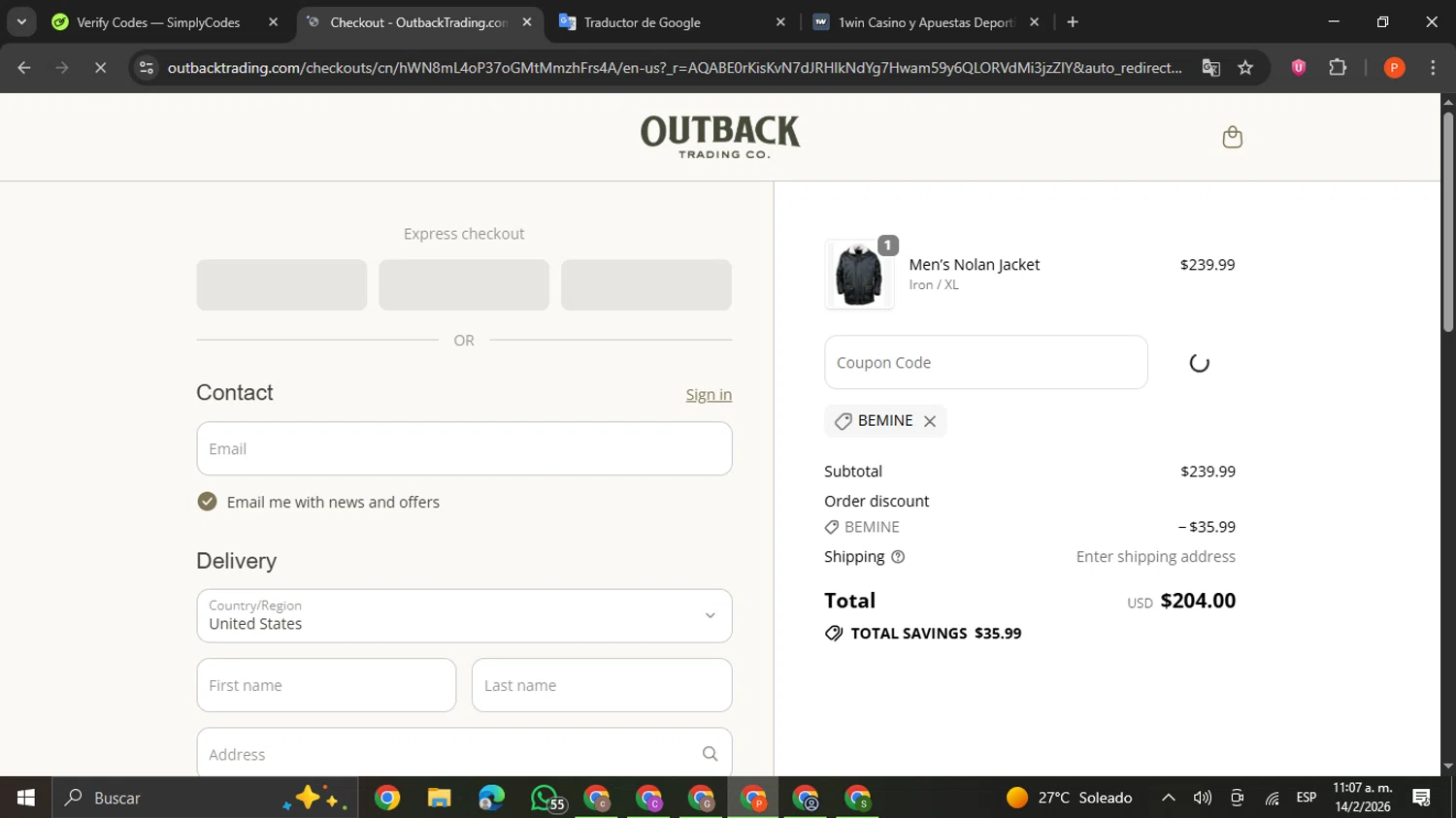This screenshot has width=1456, height=818.
Task: Open the first Chrome taskbar icon
Action: point(387,798)
